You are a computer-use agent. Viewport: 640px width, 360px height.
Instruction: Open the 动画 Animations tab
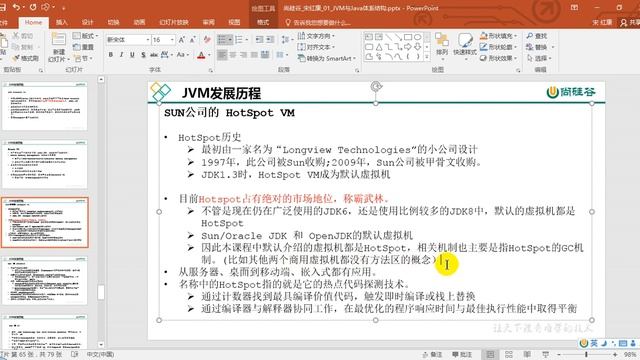tap(139, 22)
